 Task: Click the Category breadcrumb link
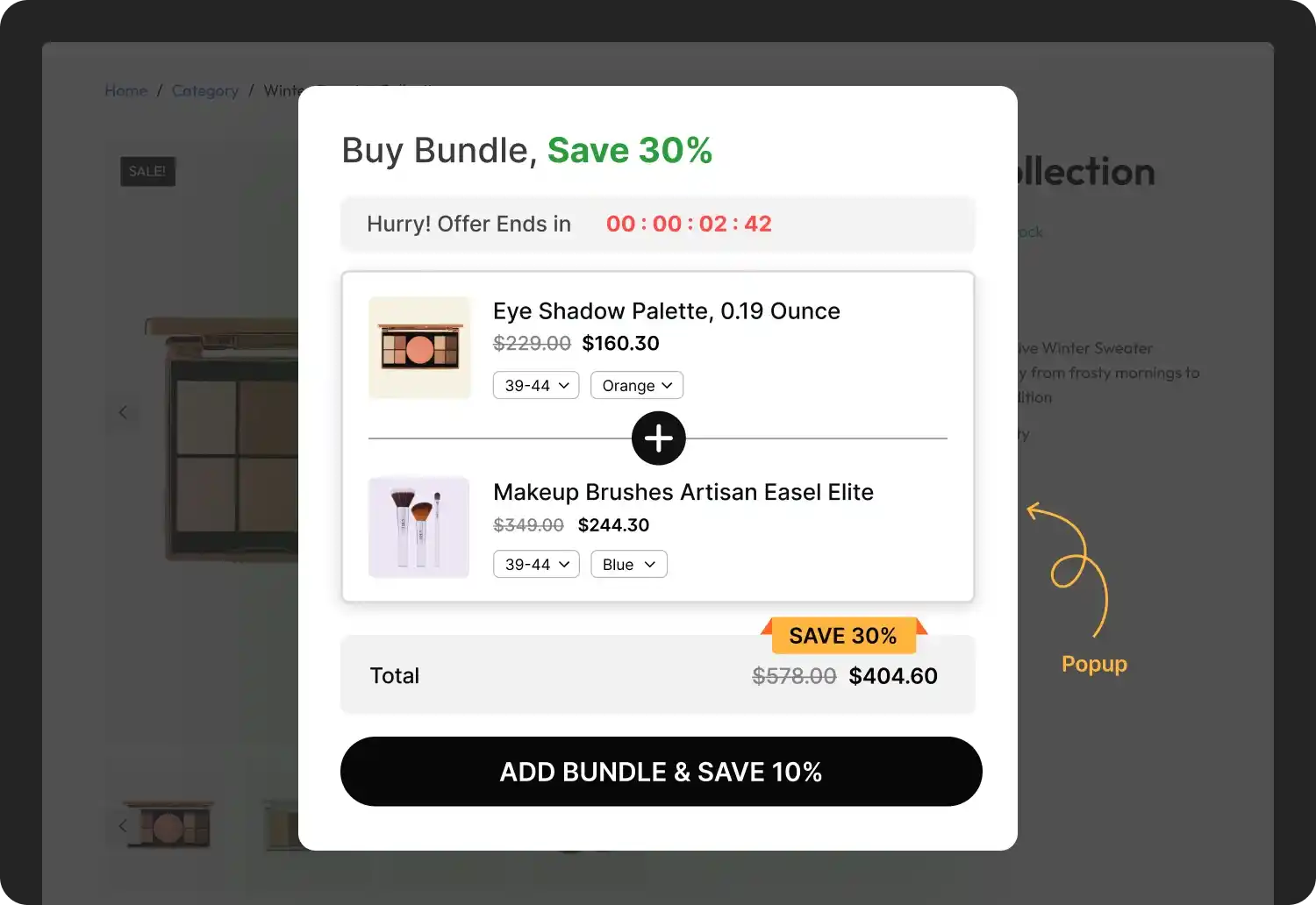pyautogui.click(x=204, y=90)
